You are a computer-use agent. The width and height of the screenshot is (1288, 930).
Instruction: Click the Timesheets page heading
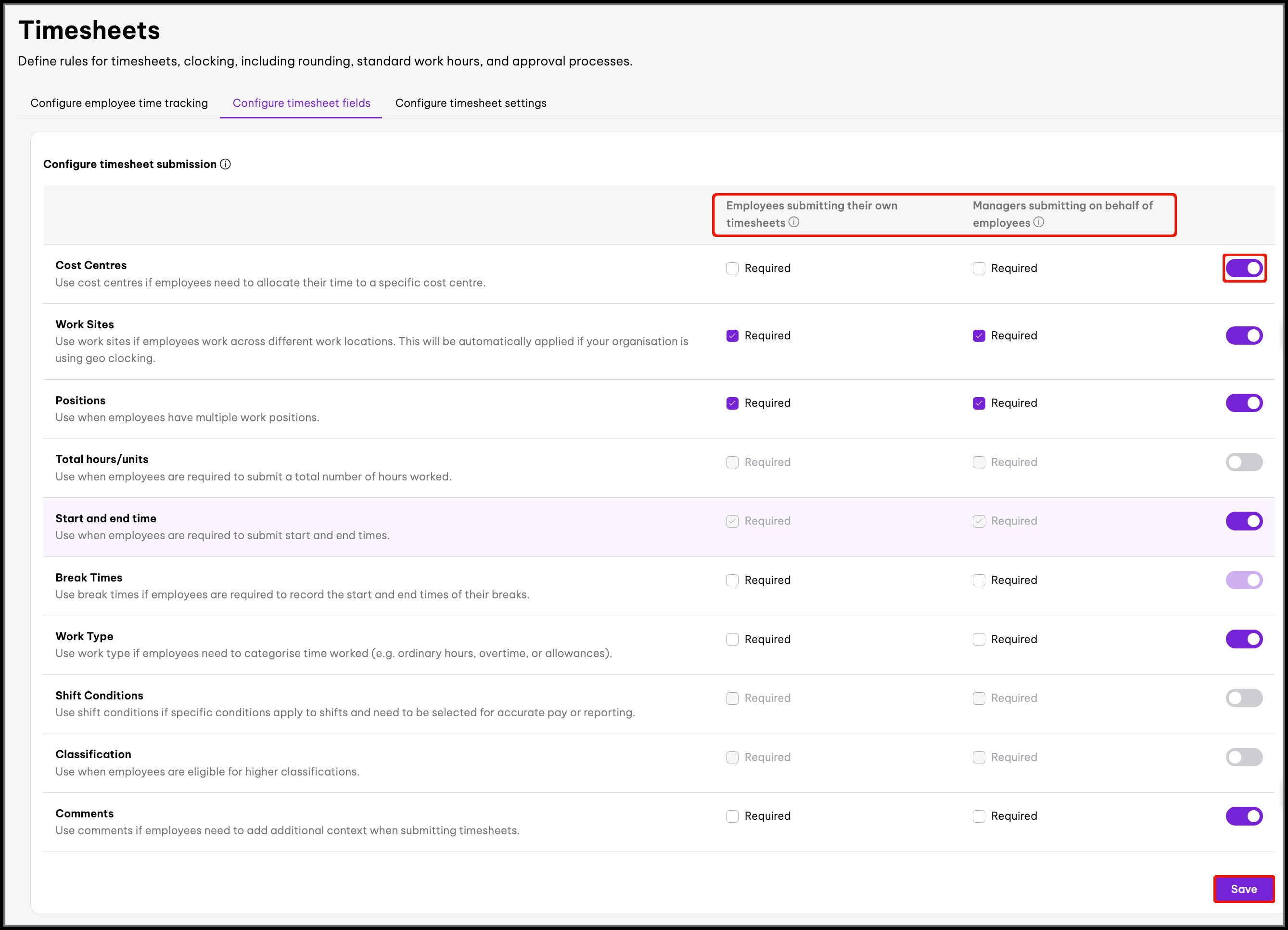pyautogui.click(x=89, y=30)
